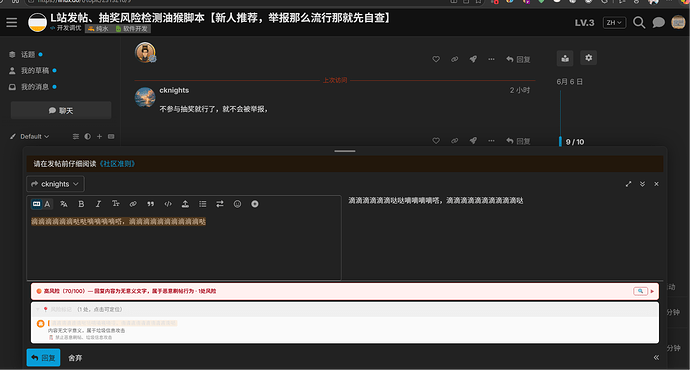The width and height of the screenshot is (690, 370).
Task: Reply to cknights' post
Action: 518,141
